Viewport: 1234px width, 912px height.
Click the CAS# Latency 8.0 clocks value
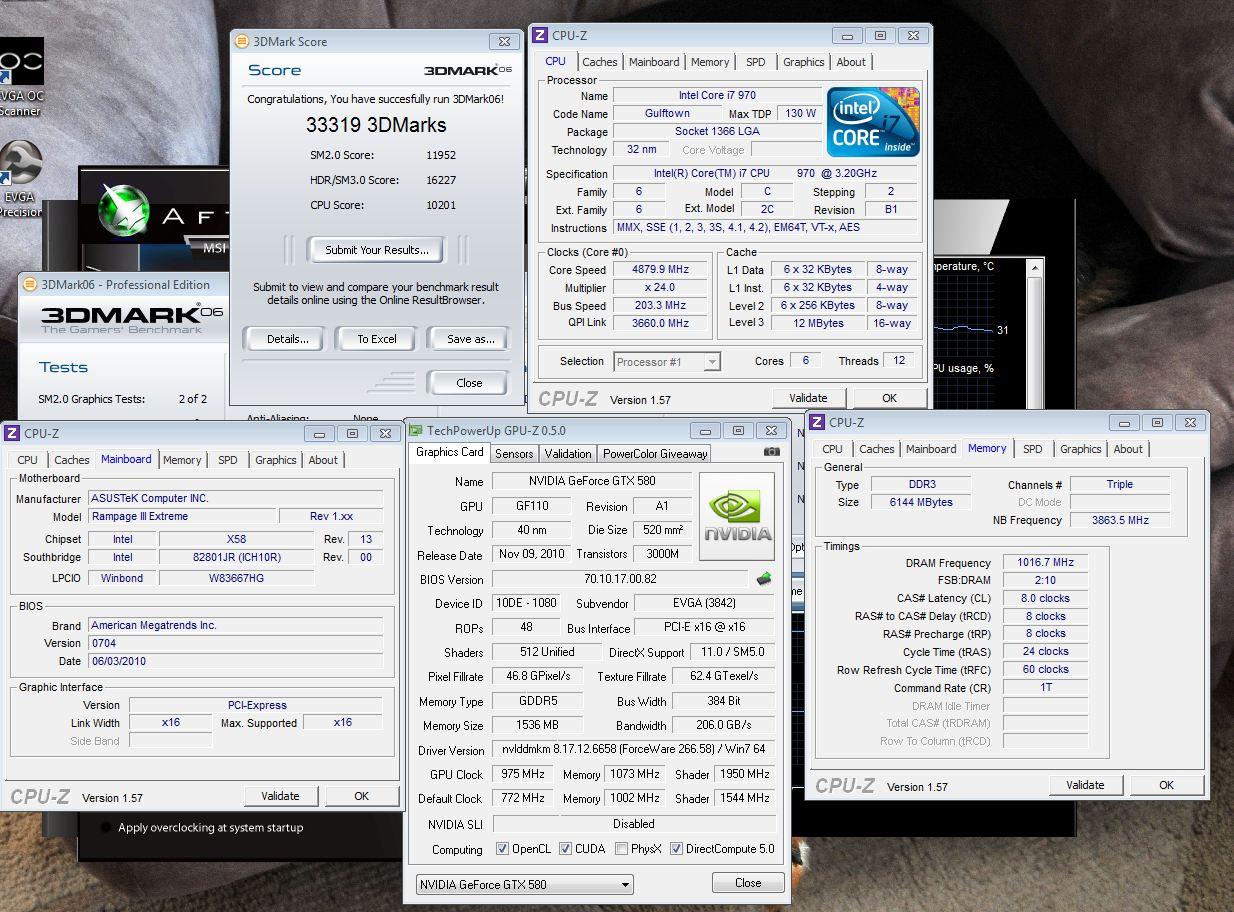[1045, 599]
